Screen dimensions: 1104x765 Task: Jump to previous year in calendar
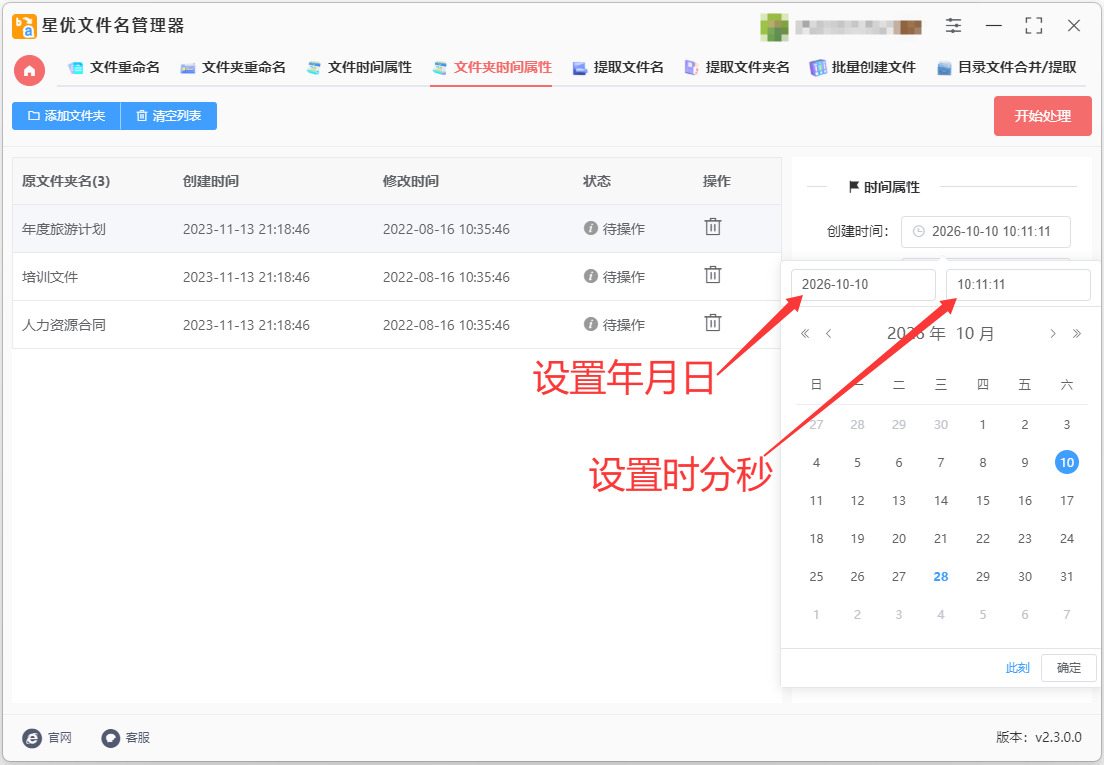tap(805, 334)
